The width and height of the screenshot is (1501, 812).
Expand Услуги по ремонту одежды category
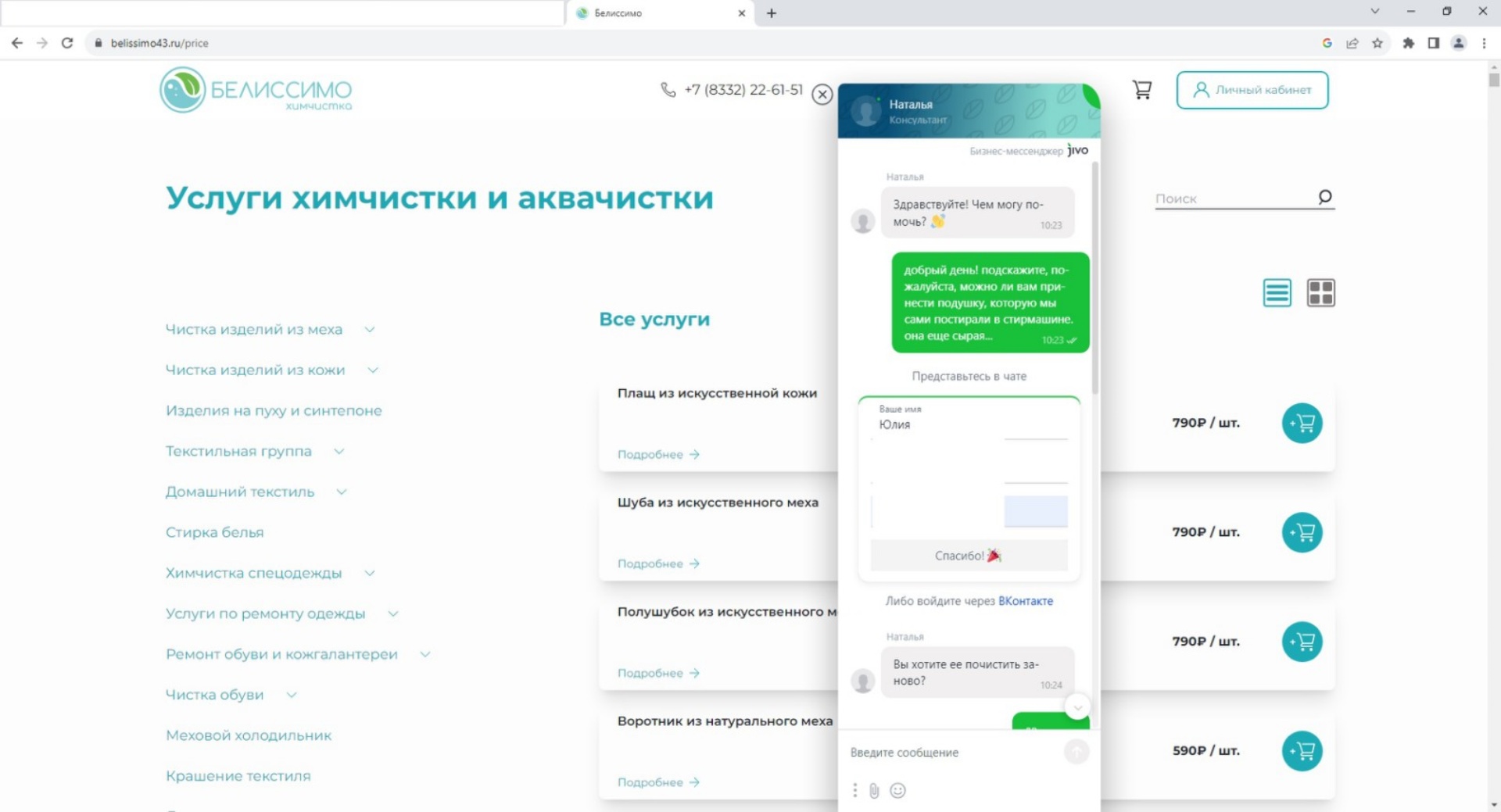coord(393,614)
